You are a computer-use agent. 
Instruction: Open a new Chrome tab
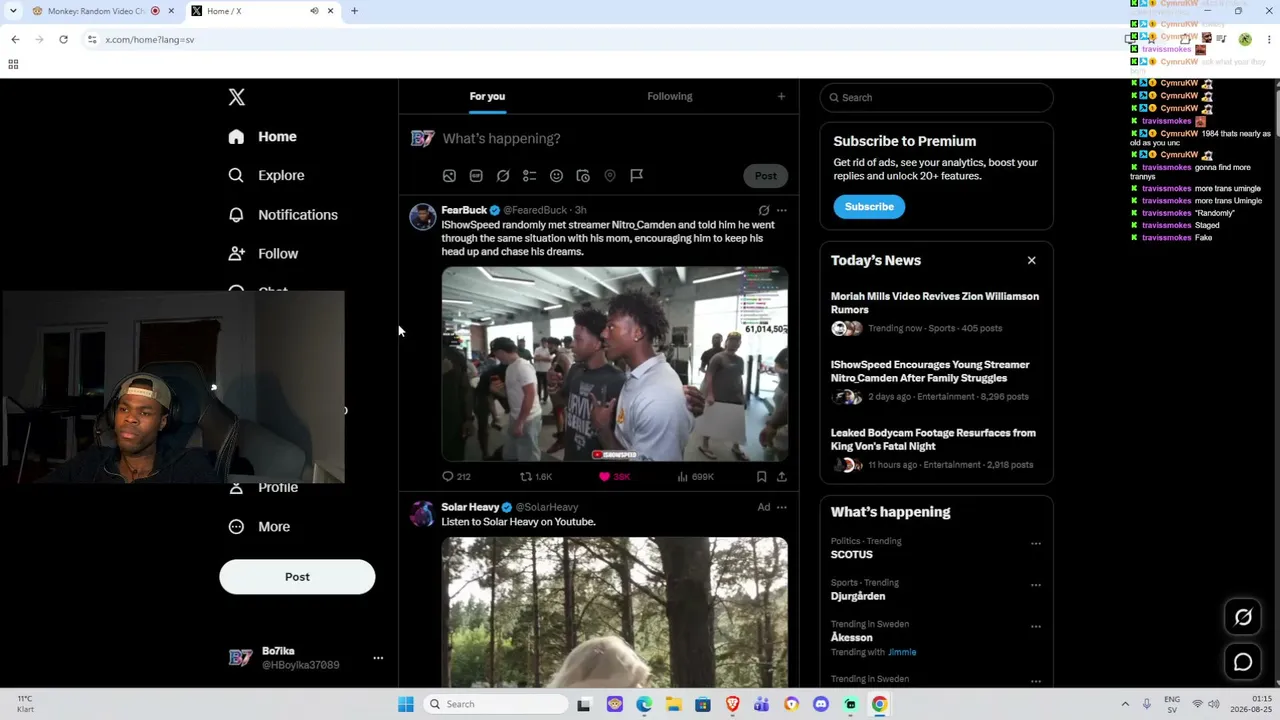coord(354,11)
